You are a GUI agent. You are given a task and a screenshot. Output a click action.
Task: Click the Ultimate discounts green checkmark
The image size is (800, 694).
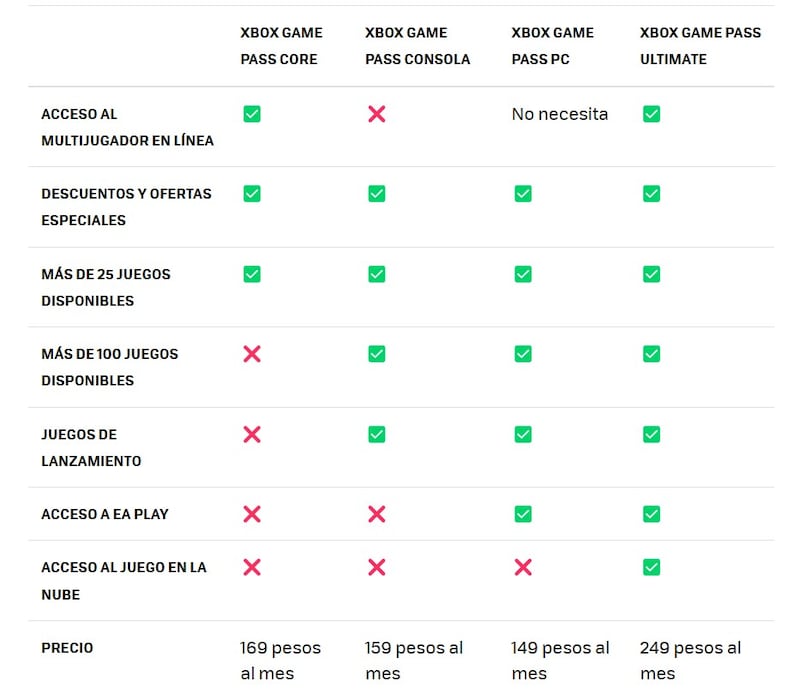[x=651, y=194]
